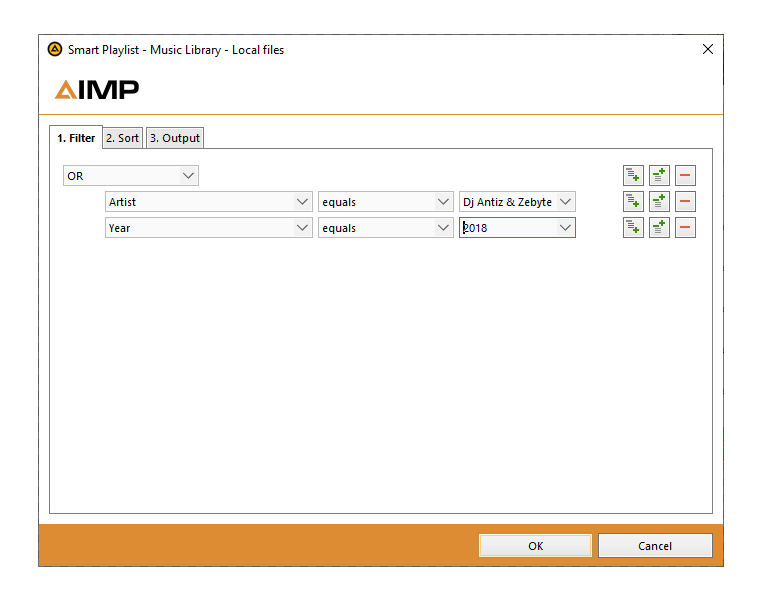Delete the Year condition row

[685, 228]
